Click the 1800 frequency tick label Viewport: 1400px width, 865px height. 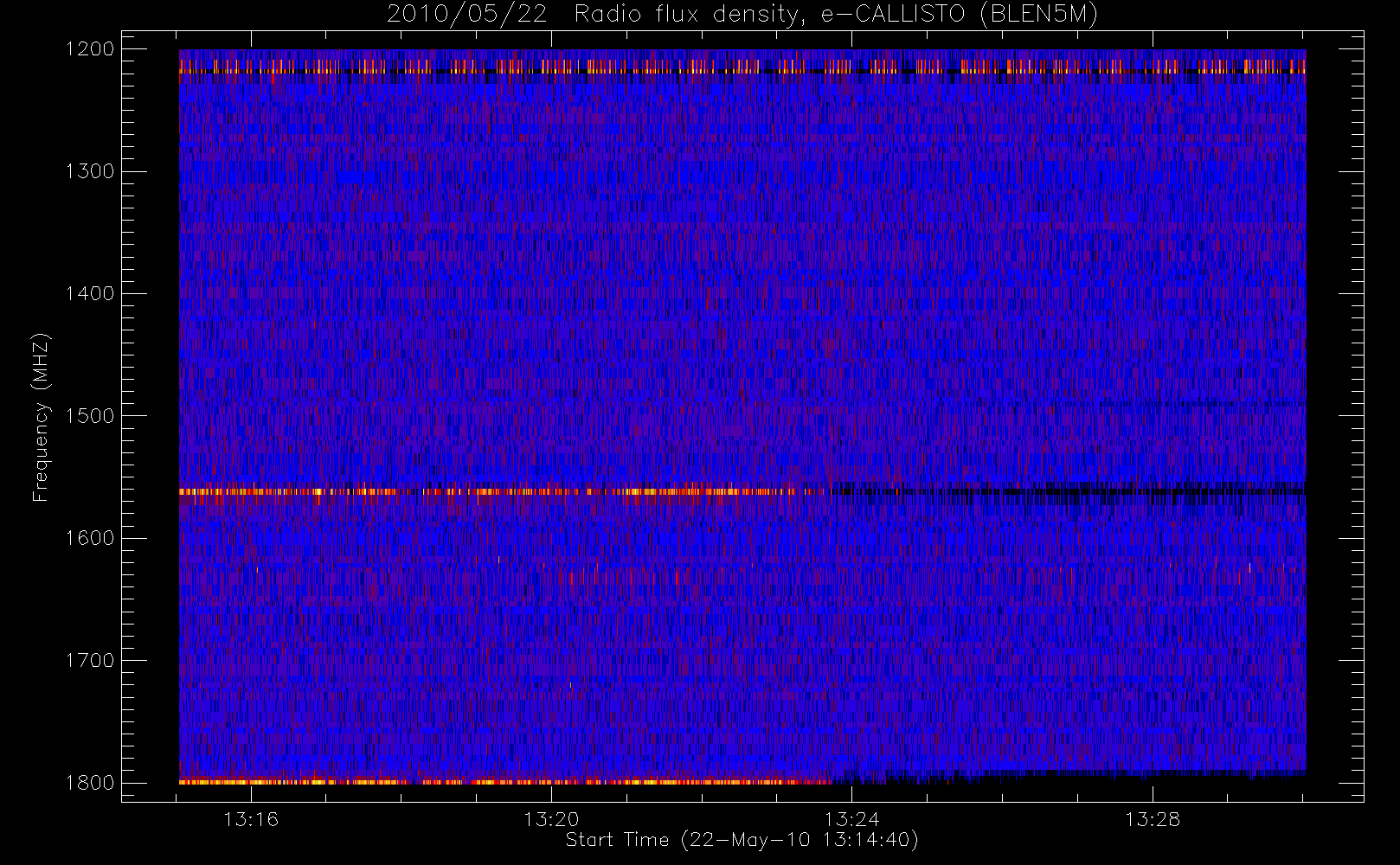(x=91, y=783)
